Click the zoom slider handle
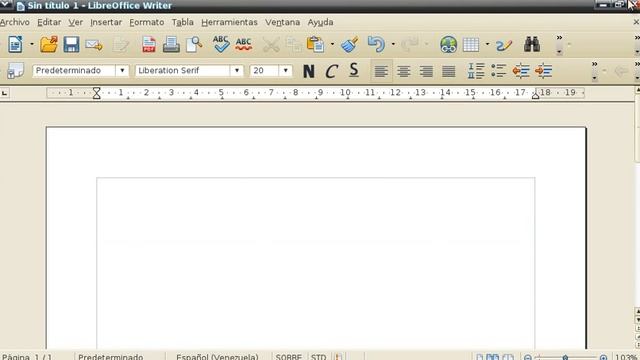This screenshot has height=360, width=640. pyautogui.click(x=565, y=358)
